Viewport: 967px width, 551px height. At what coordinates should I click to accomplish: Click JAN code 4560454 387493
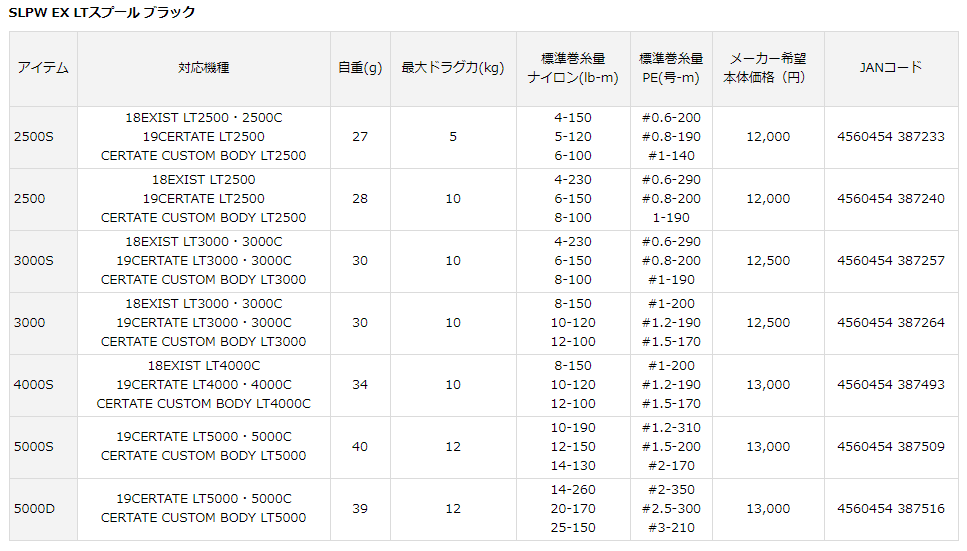coord(891,385)
